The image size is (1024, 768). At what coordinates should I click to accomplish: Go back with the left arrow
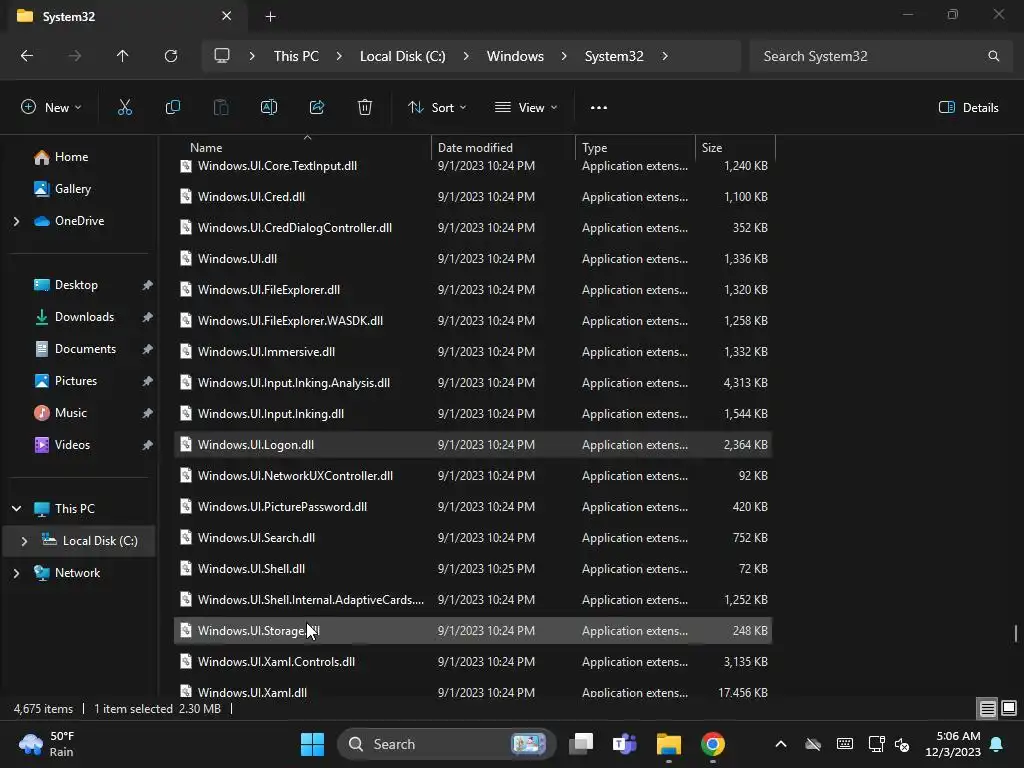pyautogui.click(x=27, y=56)
